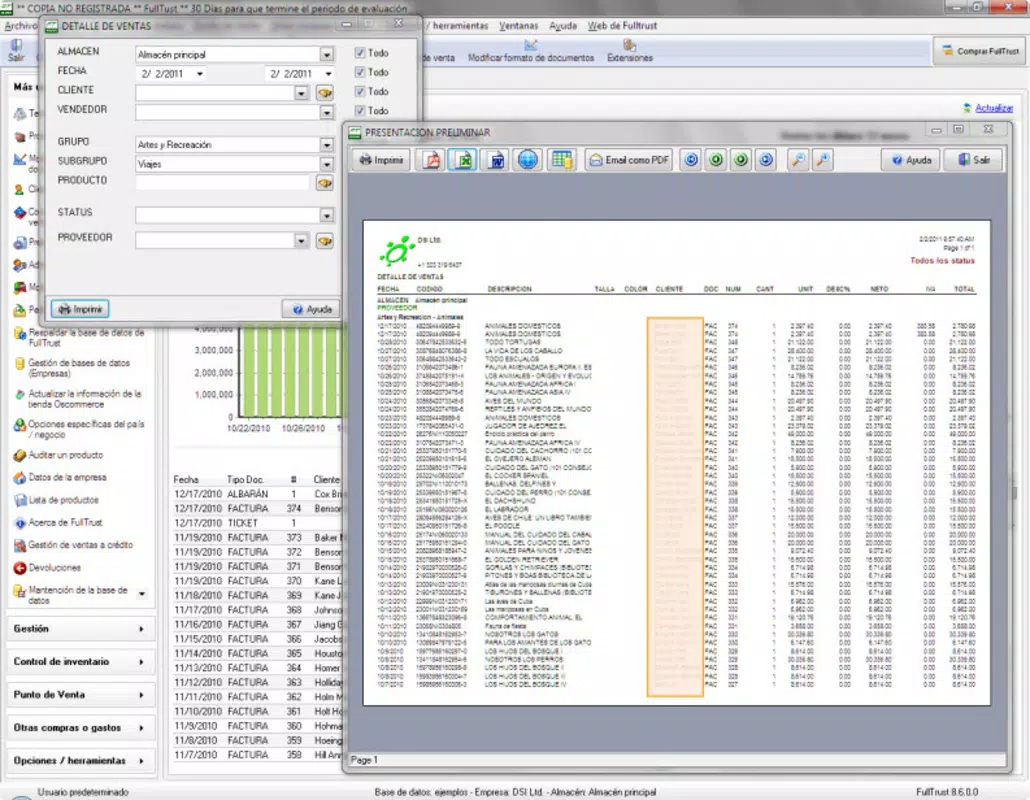Open the SUBGRUPO dropdown

point(326,164)
